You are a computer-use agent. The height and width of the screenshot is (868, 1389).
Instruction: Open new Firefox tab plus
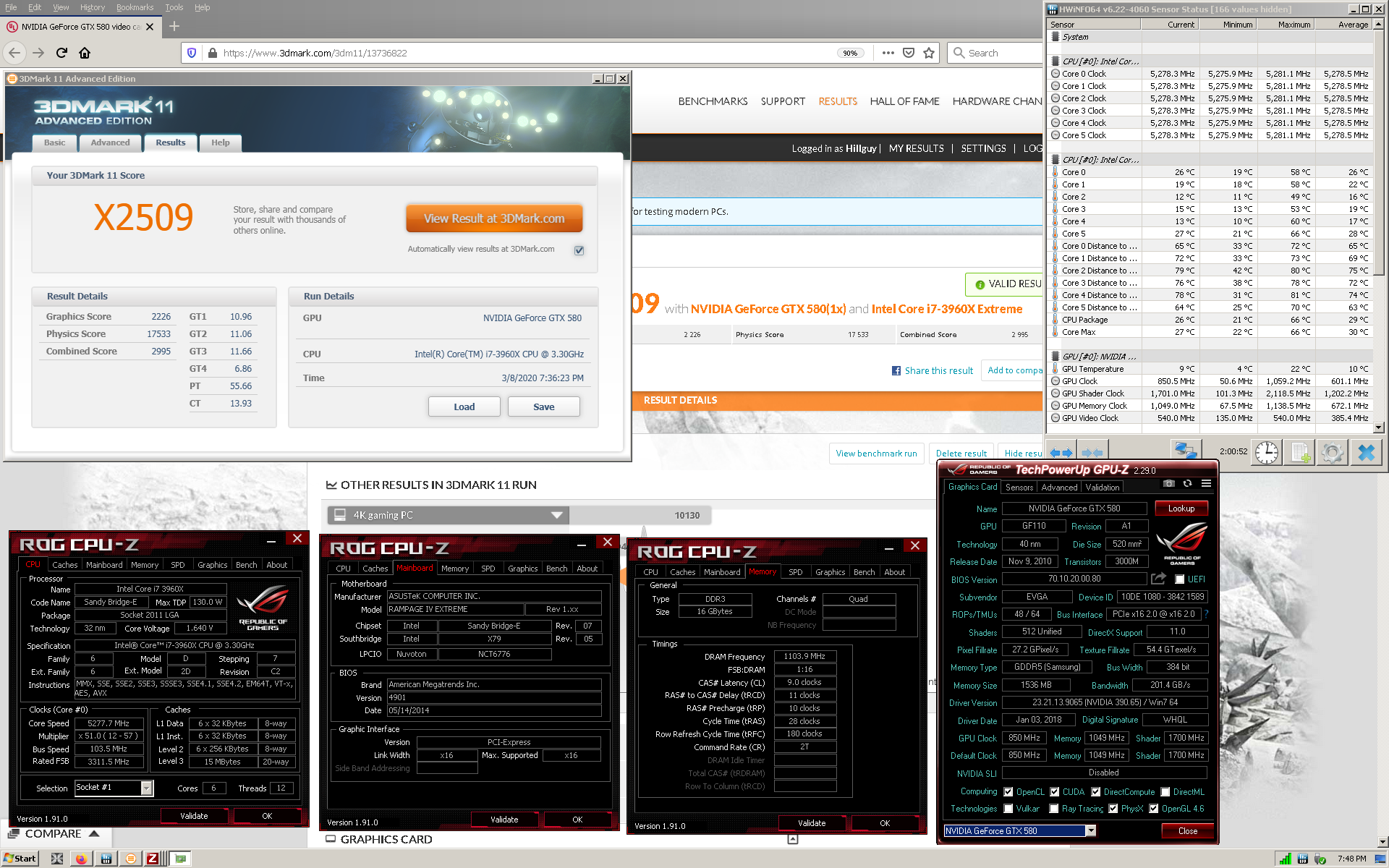[x=174, y=27]
